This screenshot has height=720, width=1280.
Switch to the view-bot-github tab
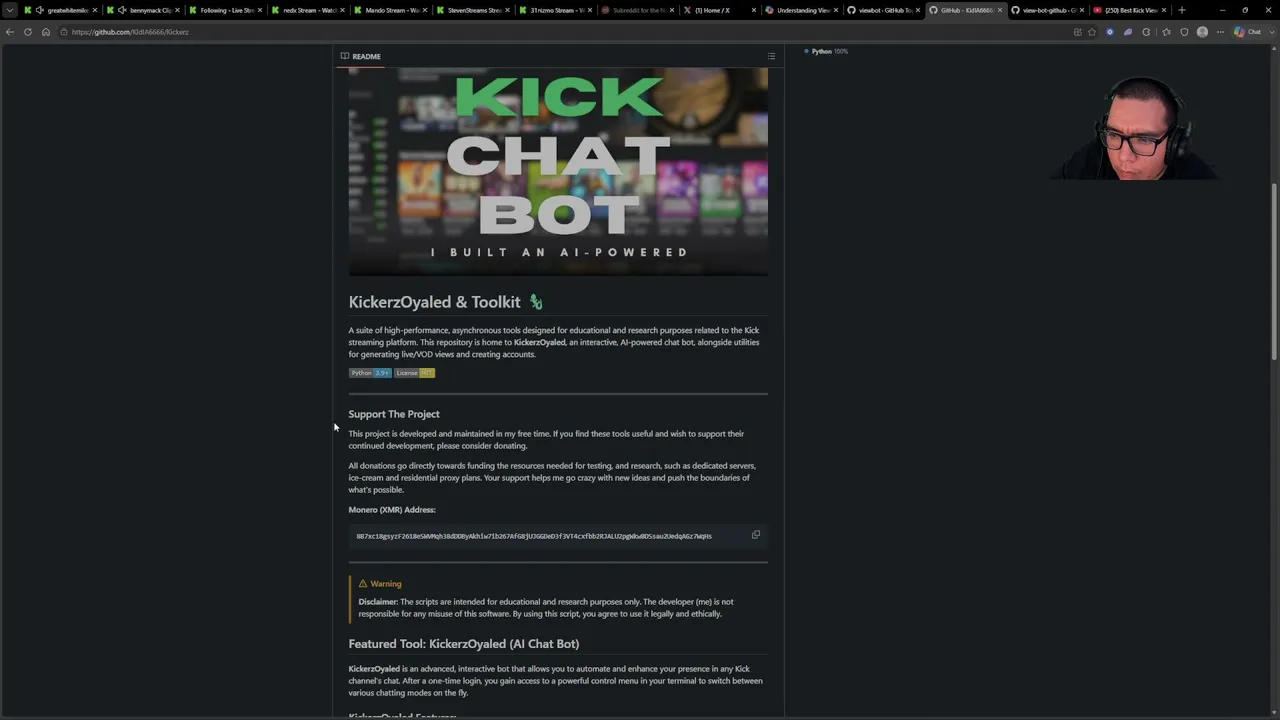point(1045,10)
